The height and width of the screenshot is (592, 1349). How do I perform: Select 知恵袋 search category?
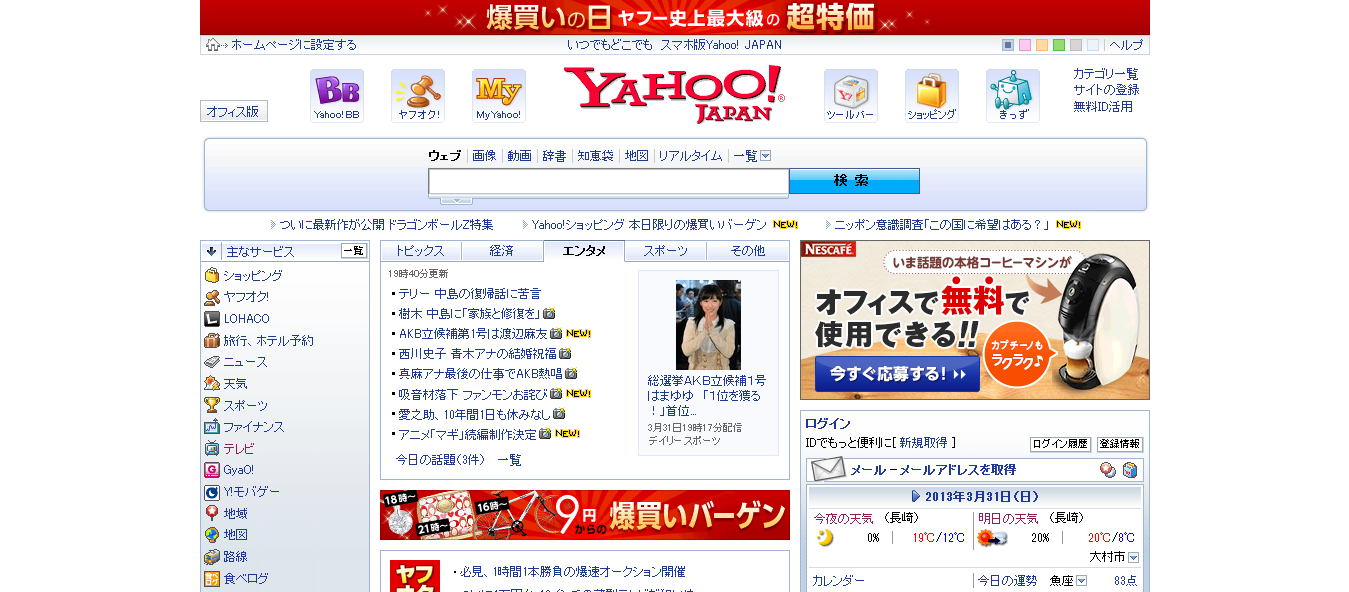[595, 156]
